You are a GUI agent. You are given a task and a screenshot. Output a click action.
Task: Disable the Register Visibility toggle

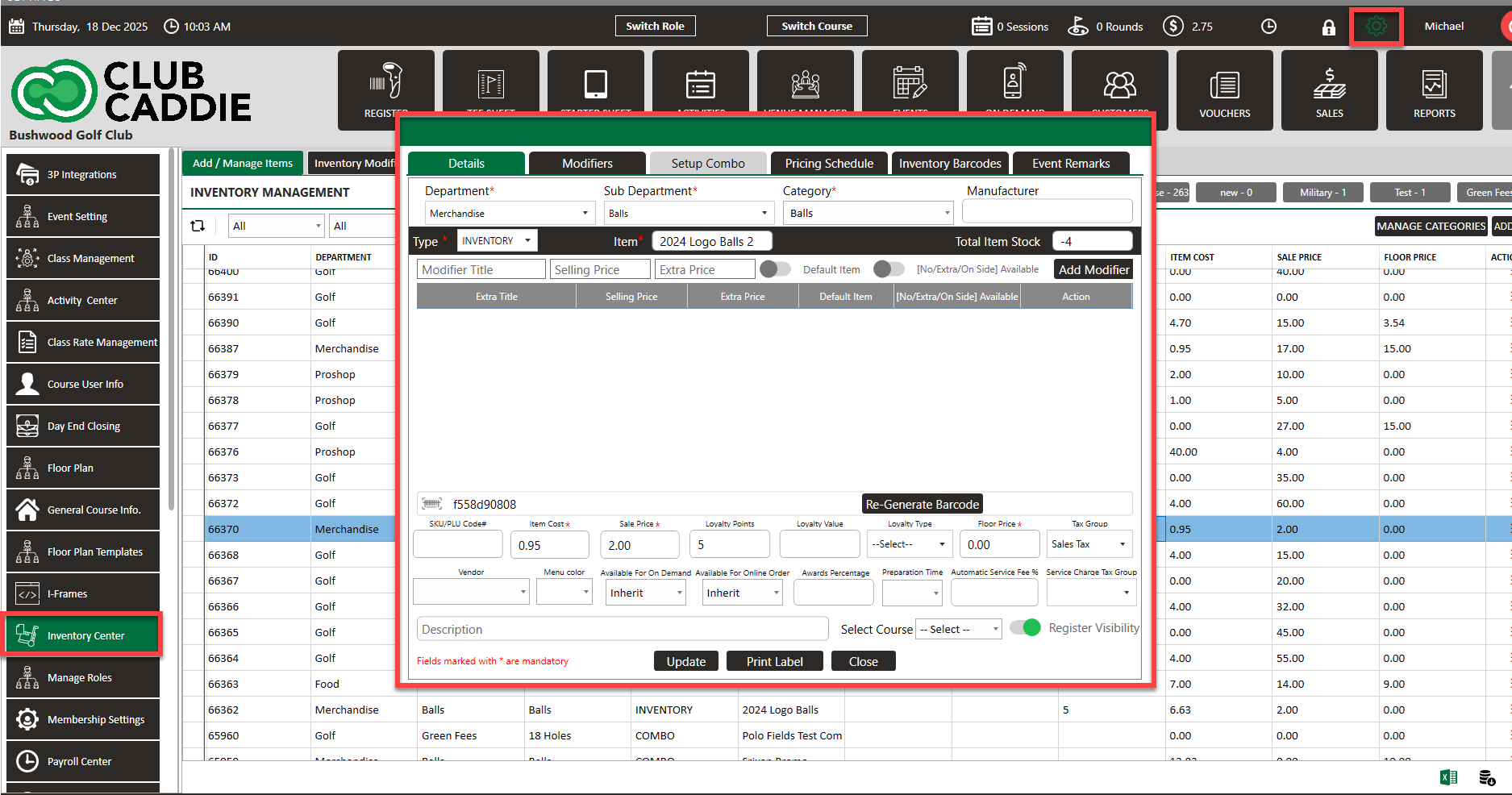pyautogui.click(x=1025, y=628)
